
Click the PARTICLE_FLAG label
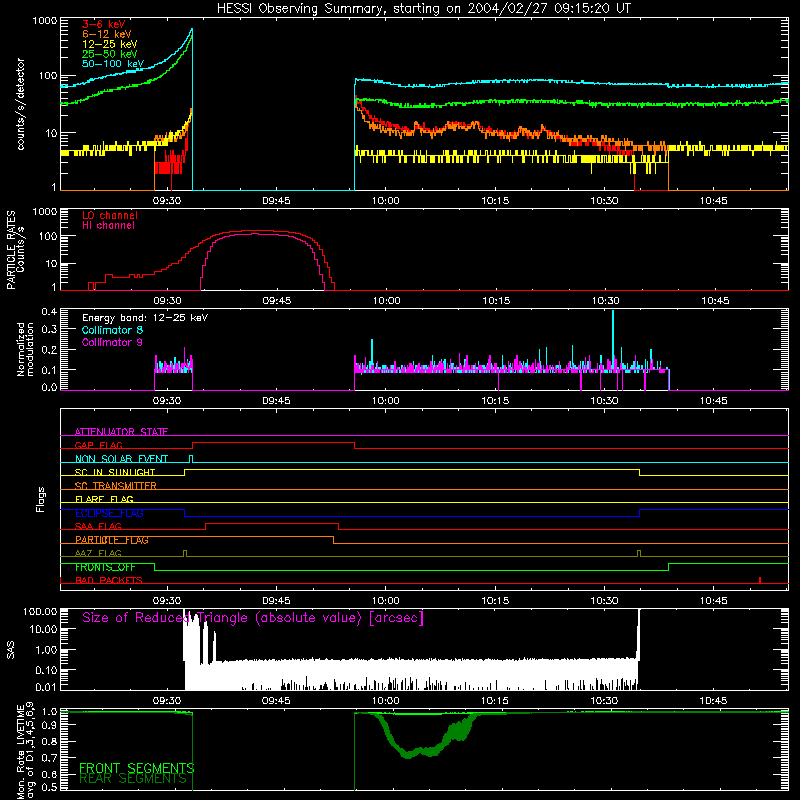(x=112, y=540)
